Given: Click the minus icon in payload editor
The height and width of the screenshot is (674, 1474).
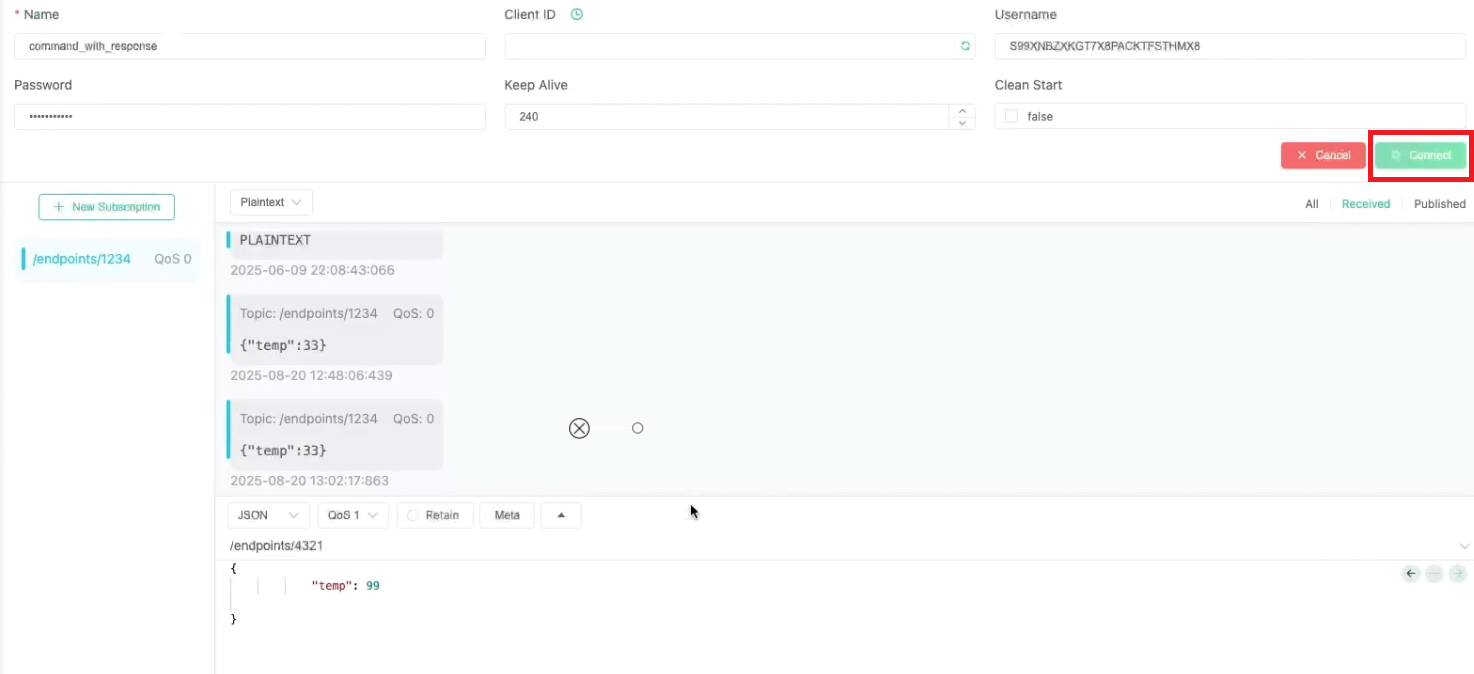Looking at the screenshot, I should 1434,573.
